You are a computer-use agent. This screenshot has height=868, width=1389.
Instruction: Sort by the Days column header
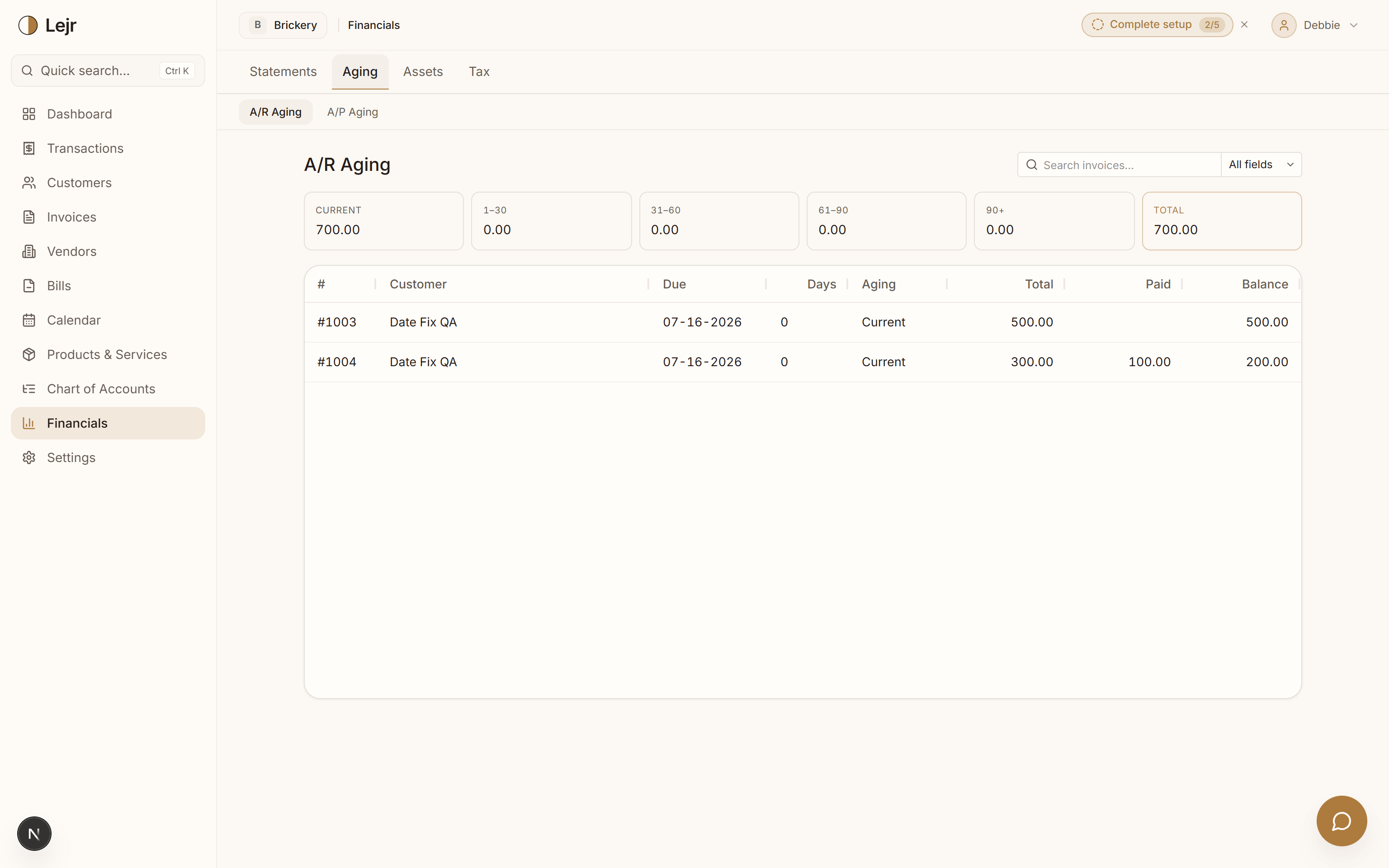coord(822,284)
